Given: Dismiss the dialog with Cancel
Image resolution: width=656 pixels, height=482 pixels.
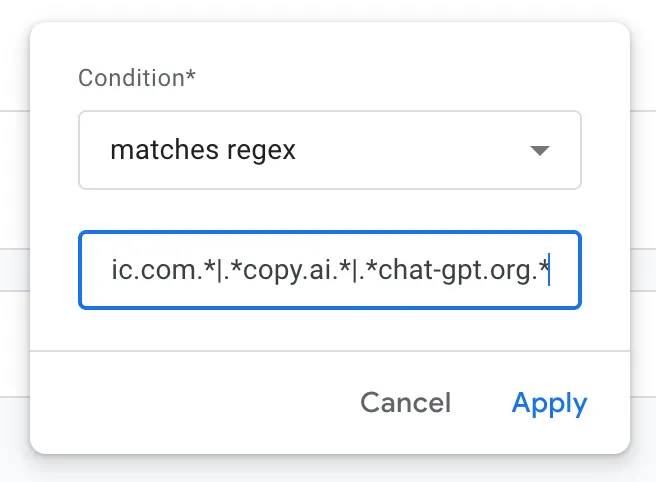Looking at the screenshot, I should pyautogui.click(x=406, y=403).
